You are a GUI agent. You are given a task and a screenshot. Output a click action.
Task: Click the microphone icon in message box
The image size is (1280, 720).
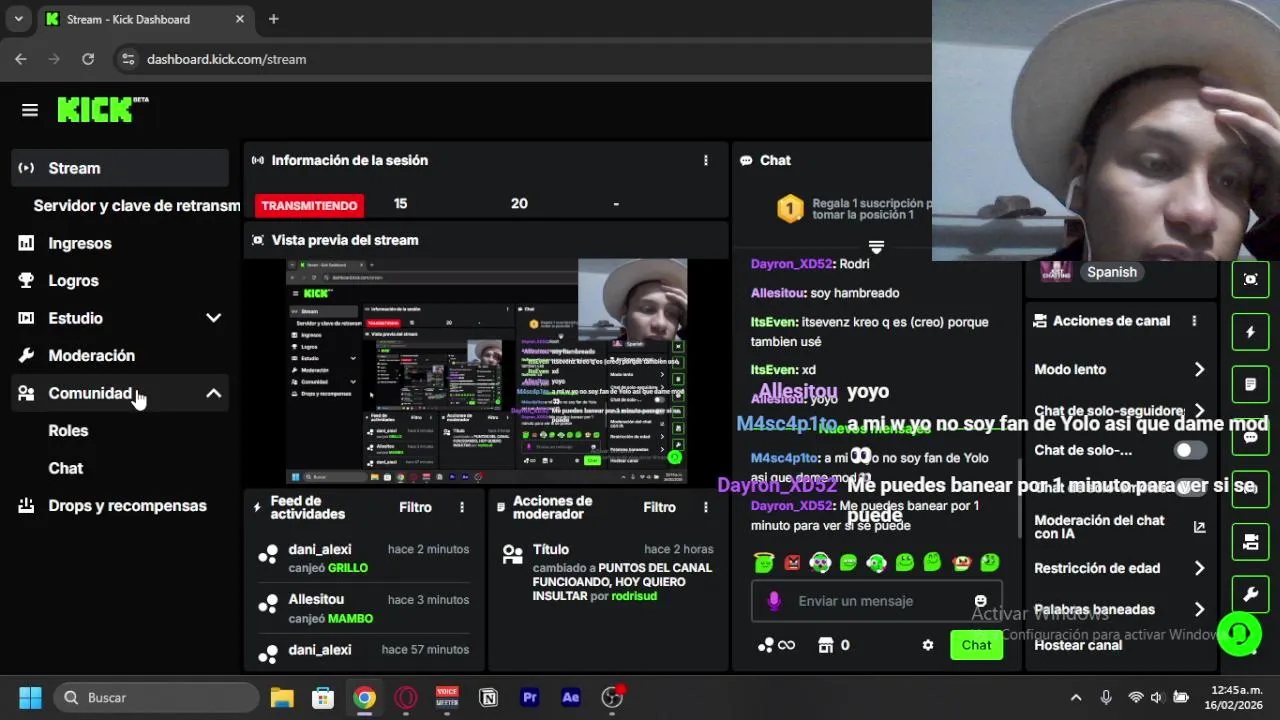773,601
